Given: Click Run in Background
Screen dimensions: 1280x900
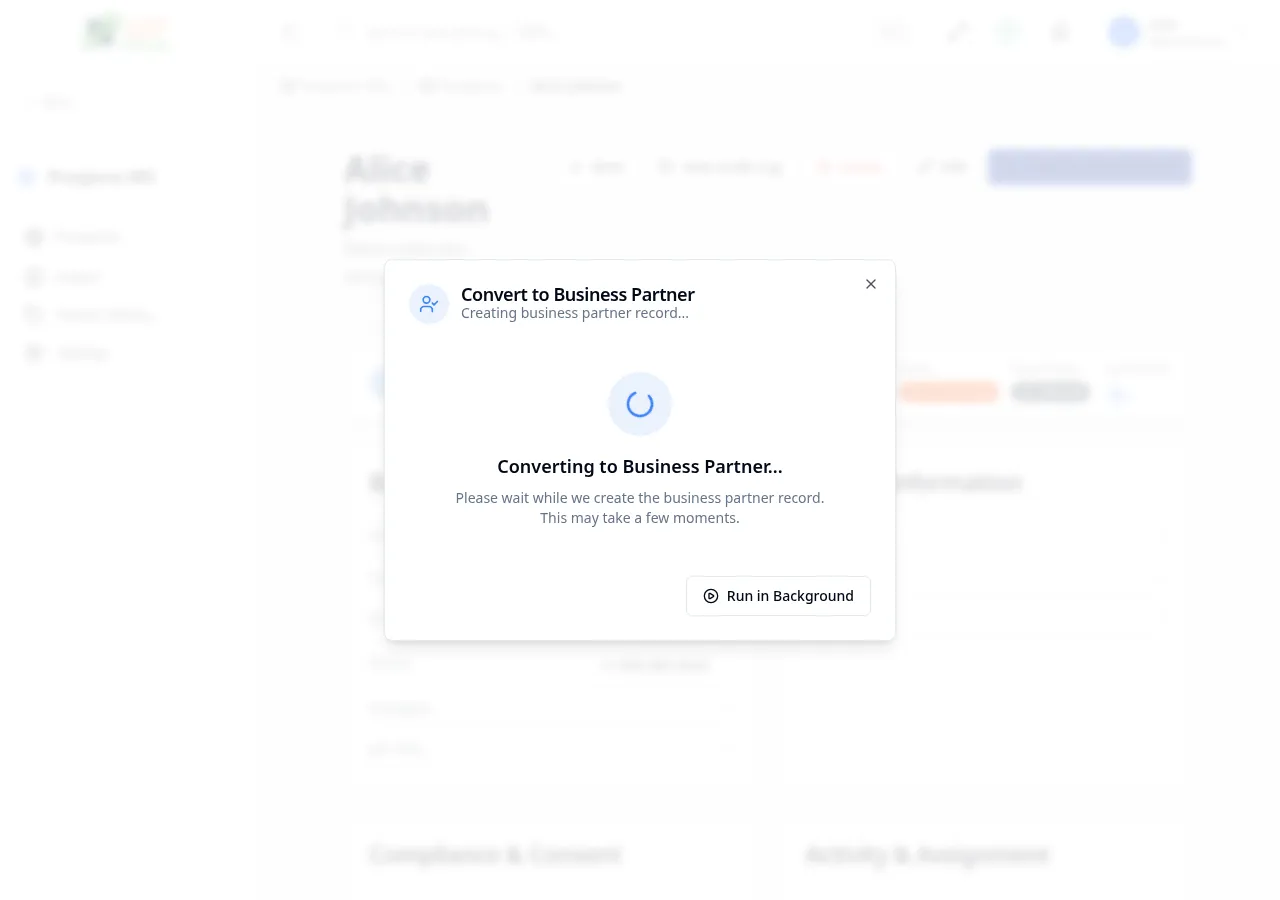Looking at the screenshot, I should (778, 596).
